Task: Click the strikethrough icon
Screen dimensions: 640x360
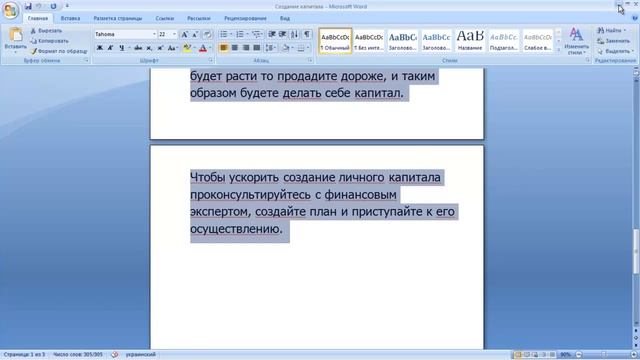Action: click(x=138, y=48)
